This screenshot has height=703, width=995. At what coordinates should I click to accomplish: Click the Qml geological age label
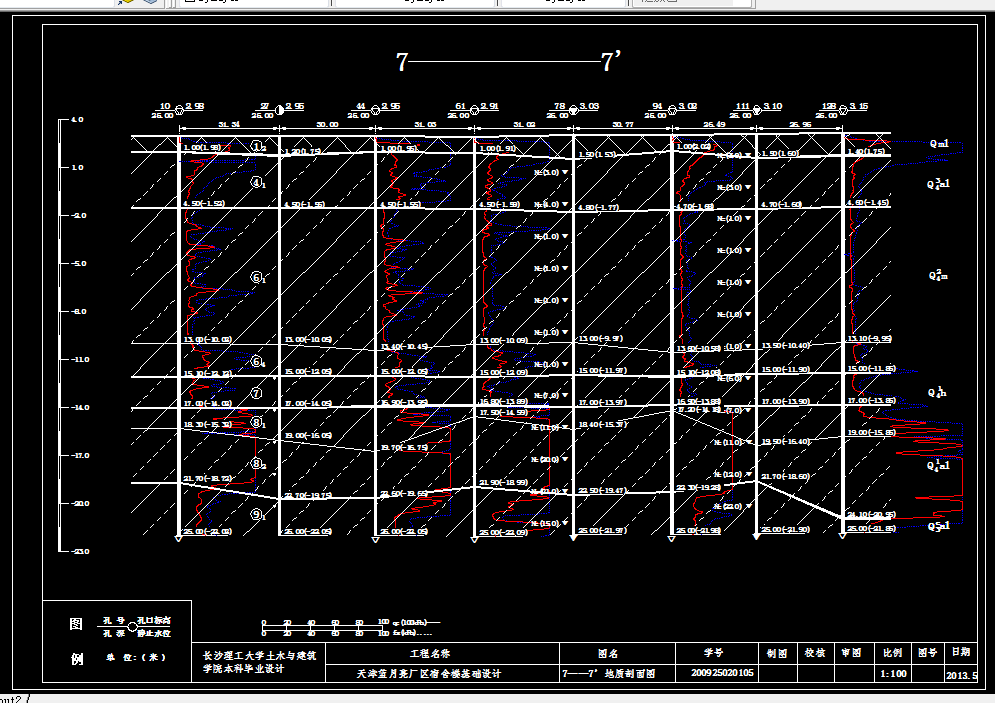[939, 144]
